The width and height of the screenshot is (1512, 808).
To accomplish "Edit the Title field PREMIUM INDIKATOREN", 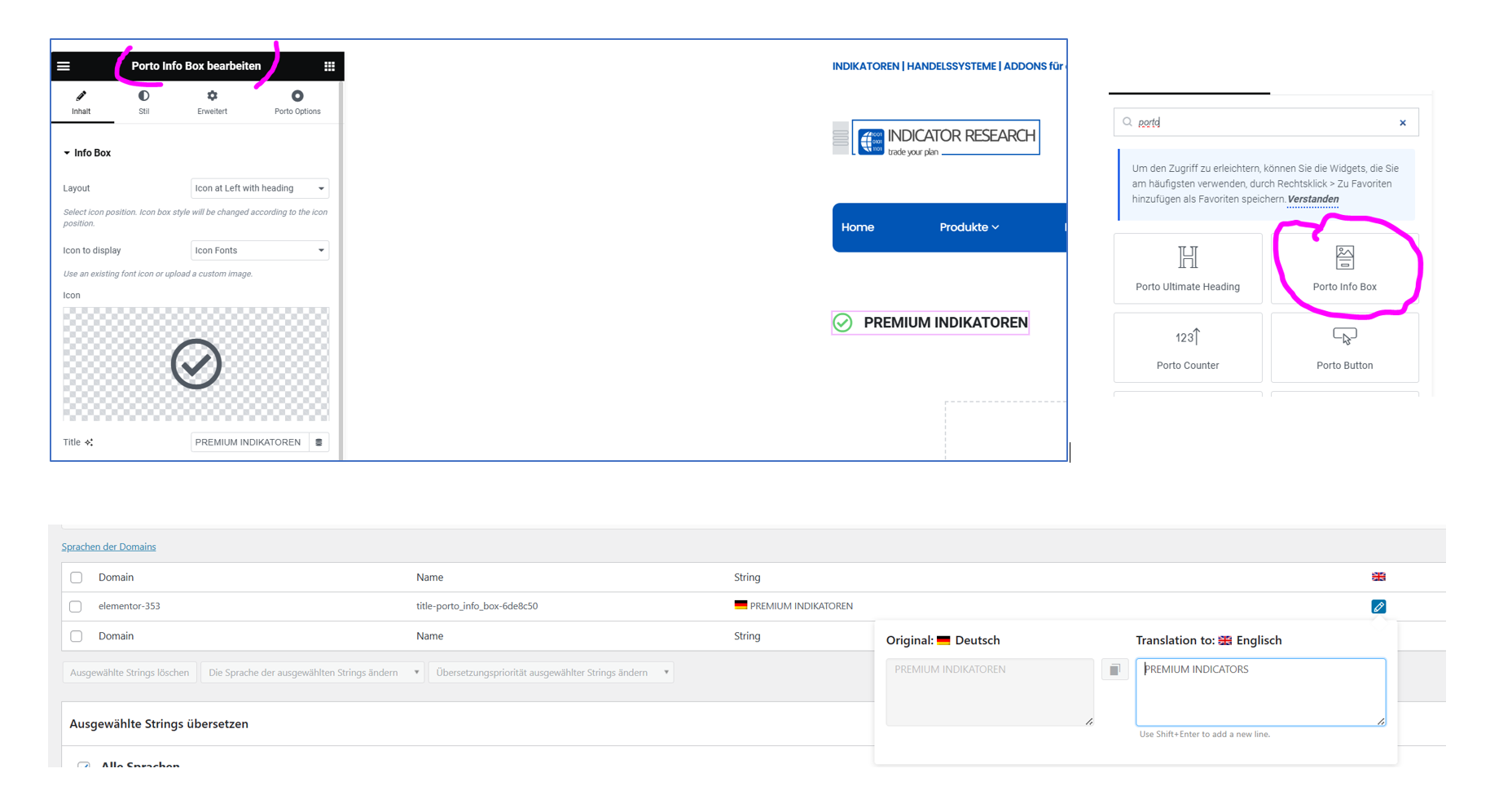I will pos(249,442).
